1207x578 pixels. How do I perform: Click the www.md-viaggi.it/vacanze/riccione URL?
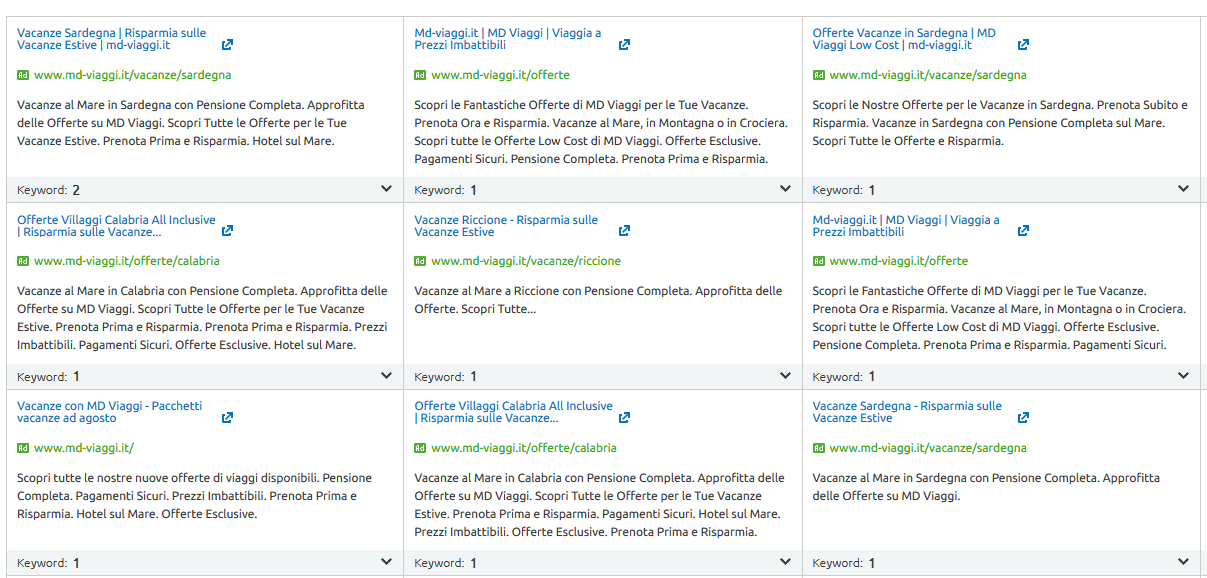[x=526, y=261]
